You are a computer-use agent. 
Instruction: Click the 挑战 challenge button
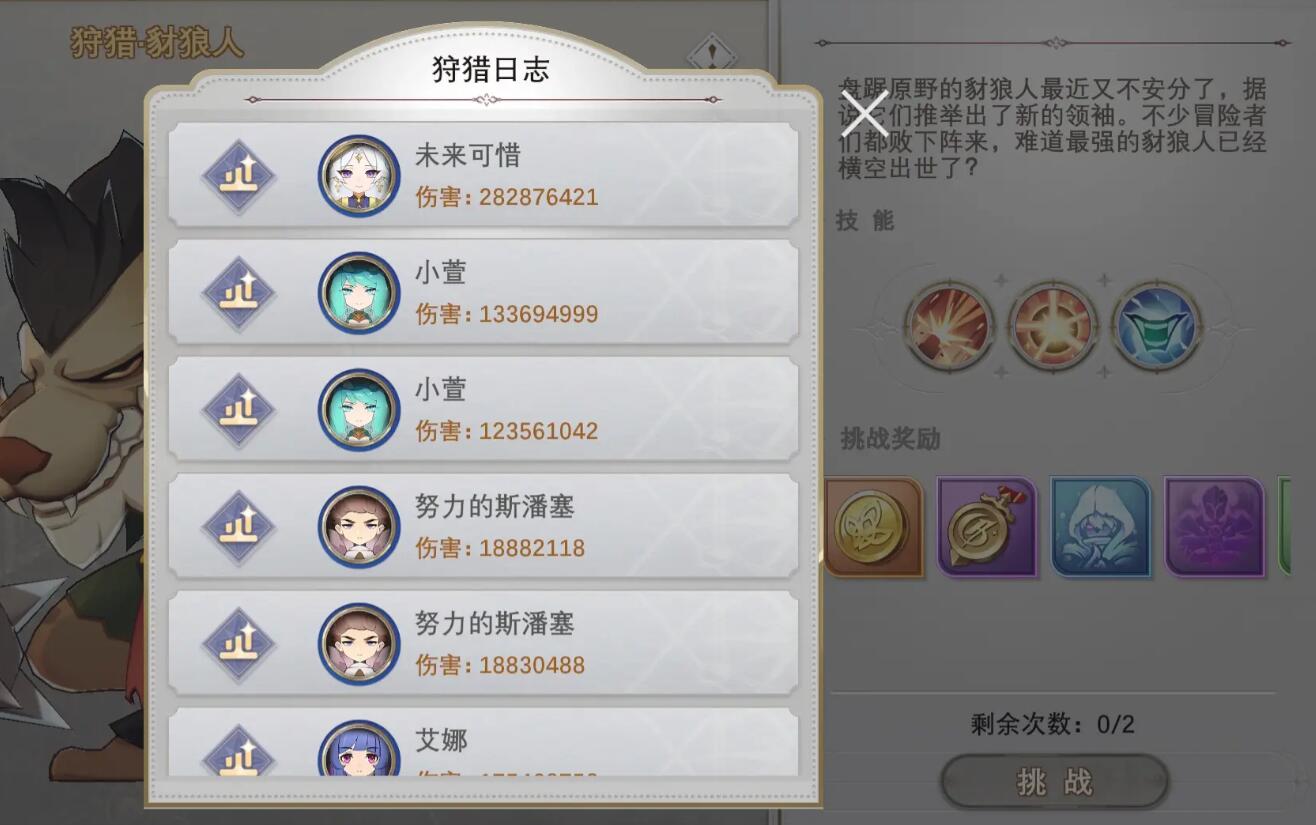pyautogui.click(x=1055, y=781)
